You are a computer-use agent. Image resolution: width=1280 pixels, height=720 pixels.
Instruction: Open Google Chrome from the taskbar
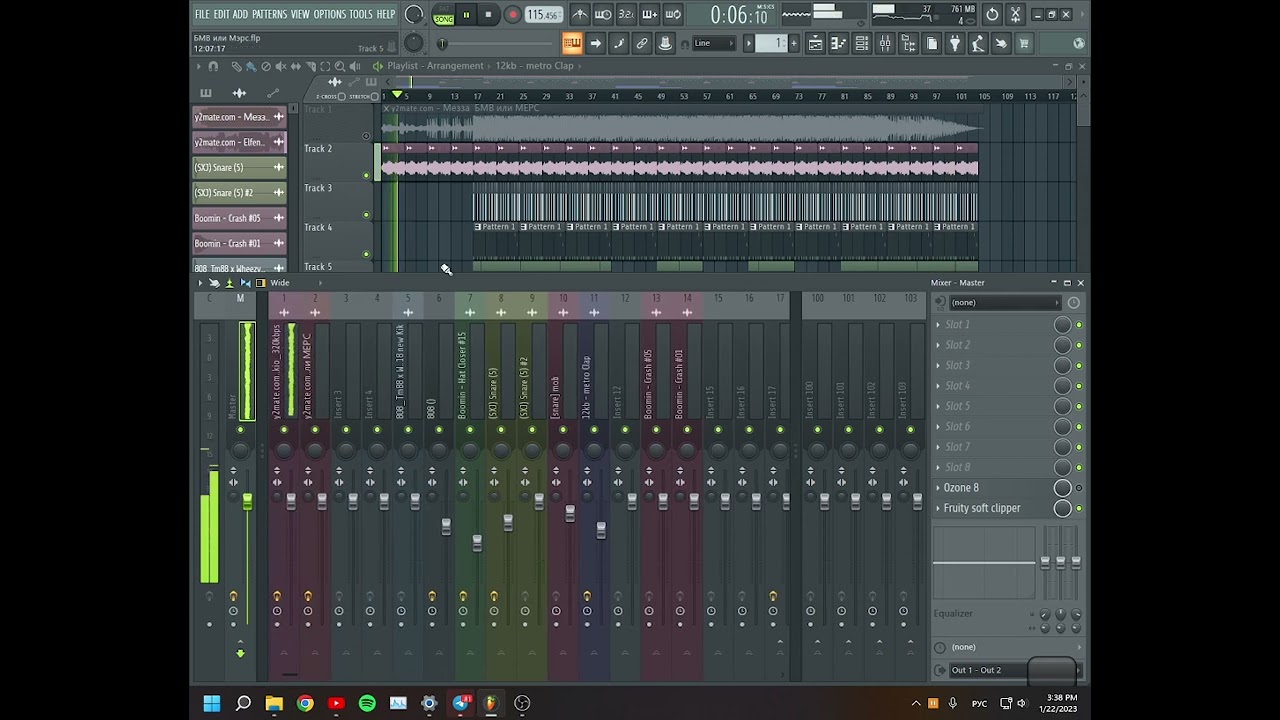pos(305,703)
